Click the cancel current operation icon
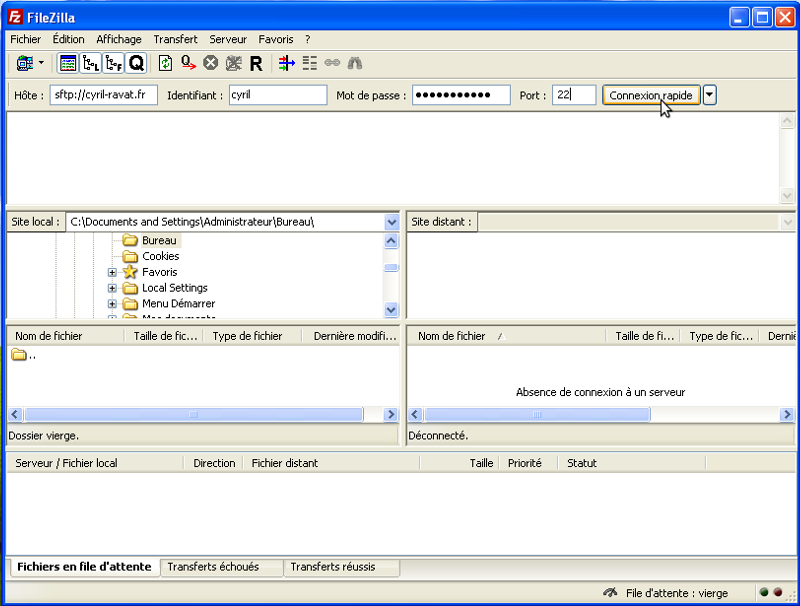 211,63
